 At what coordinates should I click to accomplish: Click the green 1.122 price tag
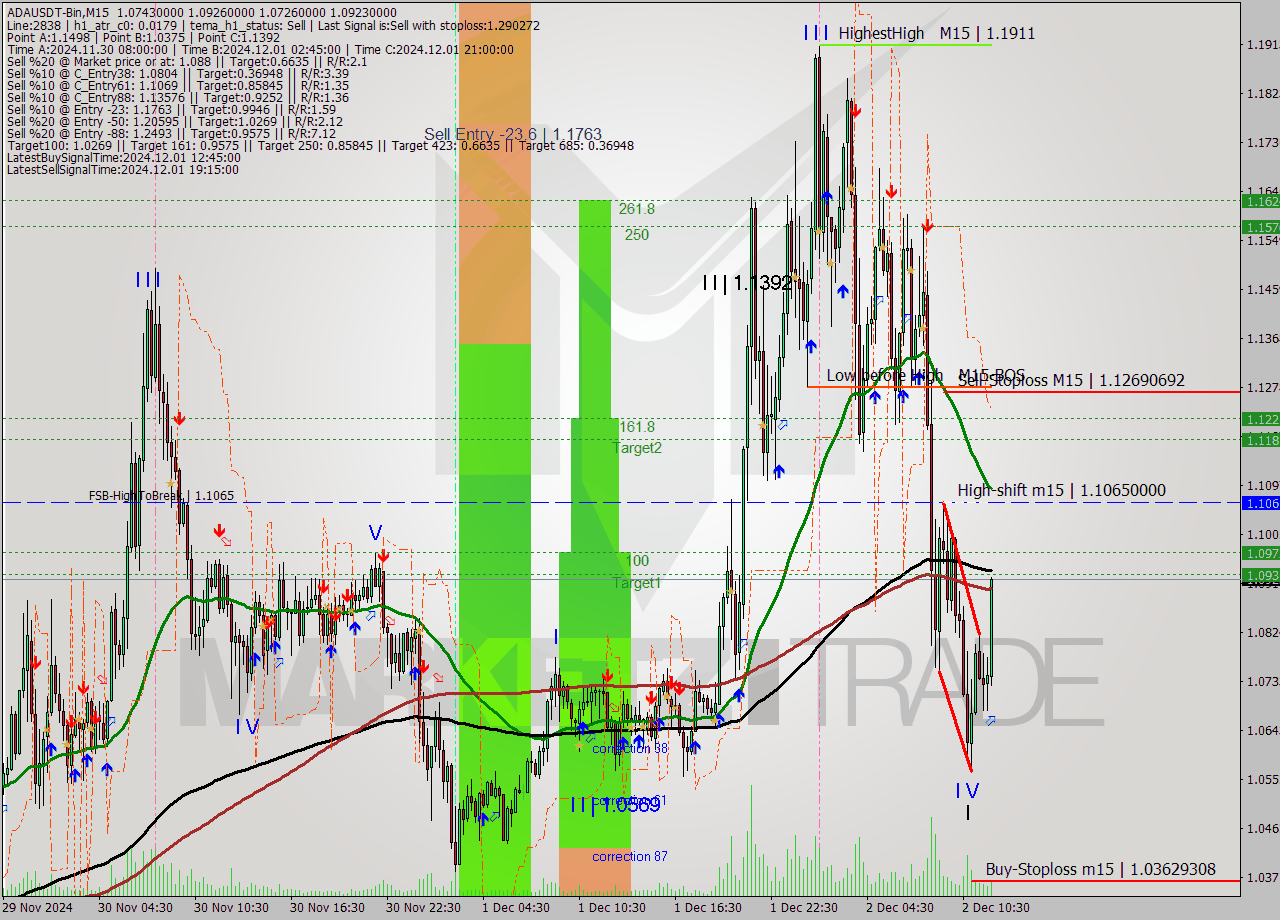(x=1260, y=419)
